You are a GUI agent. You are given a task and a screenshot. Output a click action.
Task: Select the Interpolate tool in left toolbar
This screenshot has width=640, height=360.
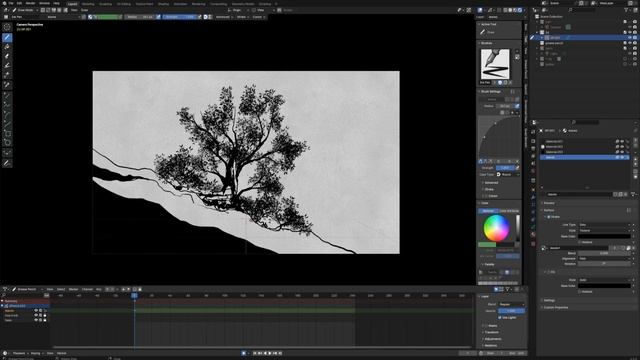pos(7,153)
